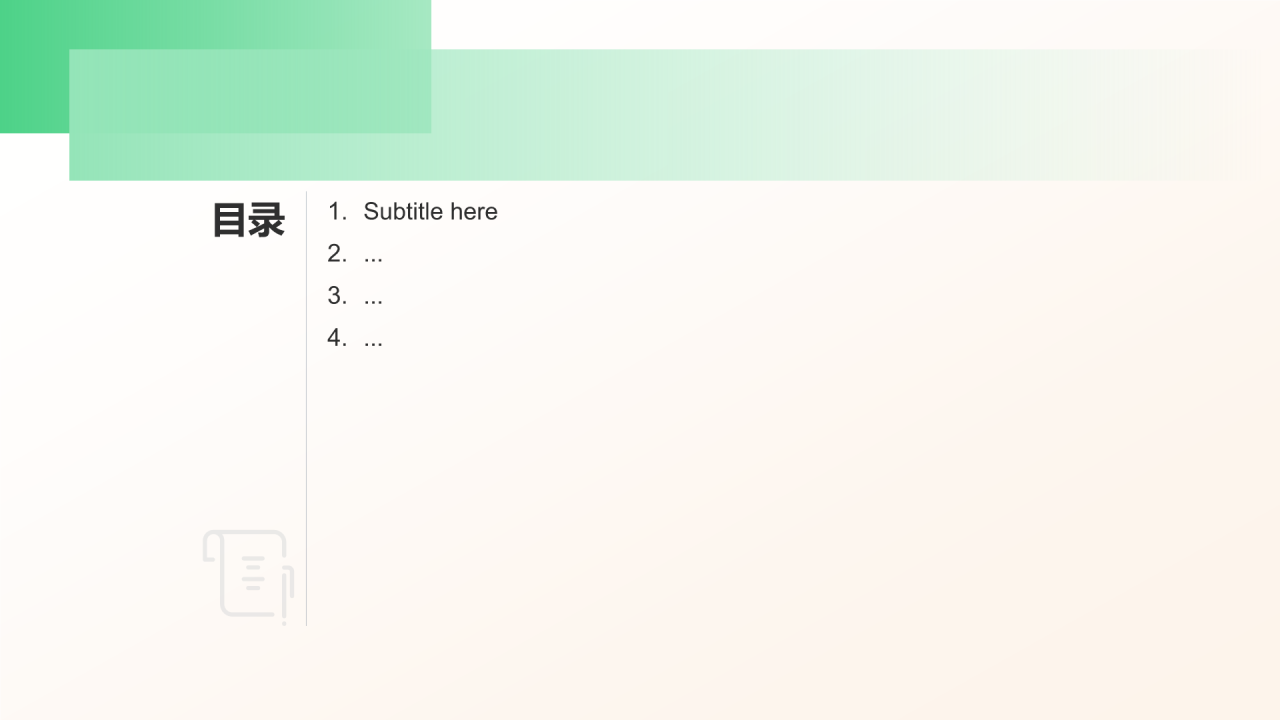This screenshot has width=1280, height=720.
Task: Select the 目录 title text
Action: tap(248, 220)
